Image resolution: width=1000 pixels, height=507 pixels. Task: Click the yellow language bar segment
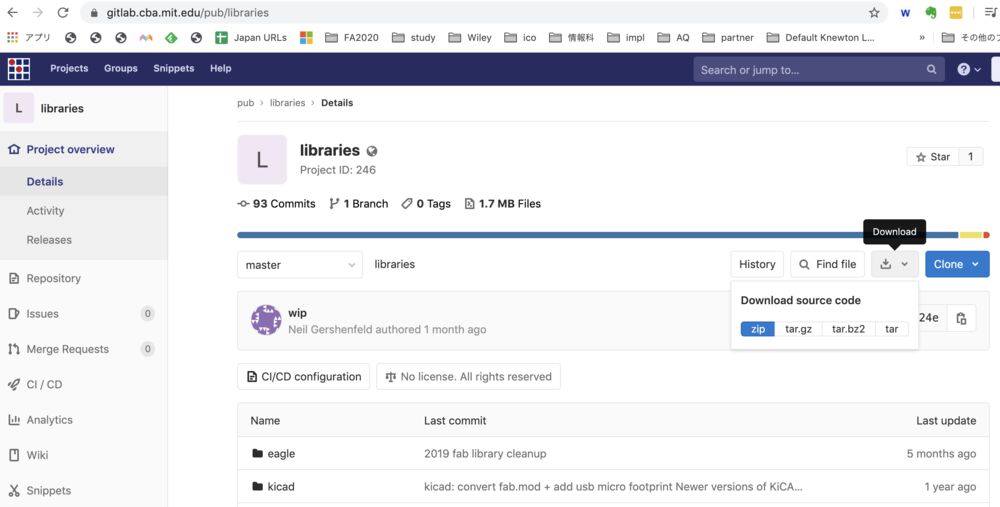click(x=971, y=235)
